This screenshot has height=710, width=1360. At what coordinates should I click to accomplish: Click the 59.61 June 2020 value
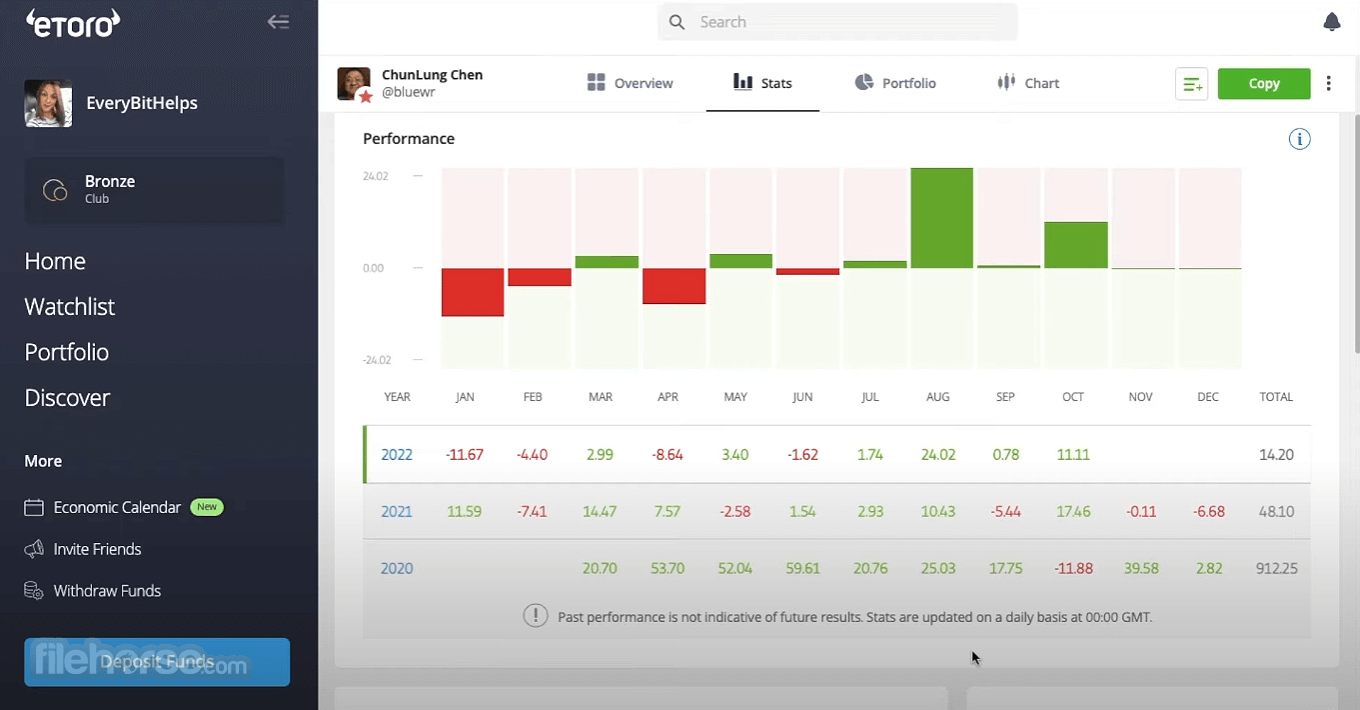click(803, 569)
